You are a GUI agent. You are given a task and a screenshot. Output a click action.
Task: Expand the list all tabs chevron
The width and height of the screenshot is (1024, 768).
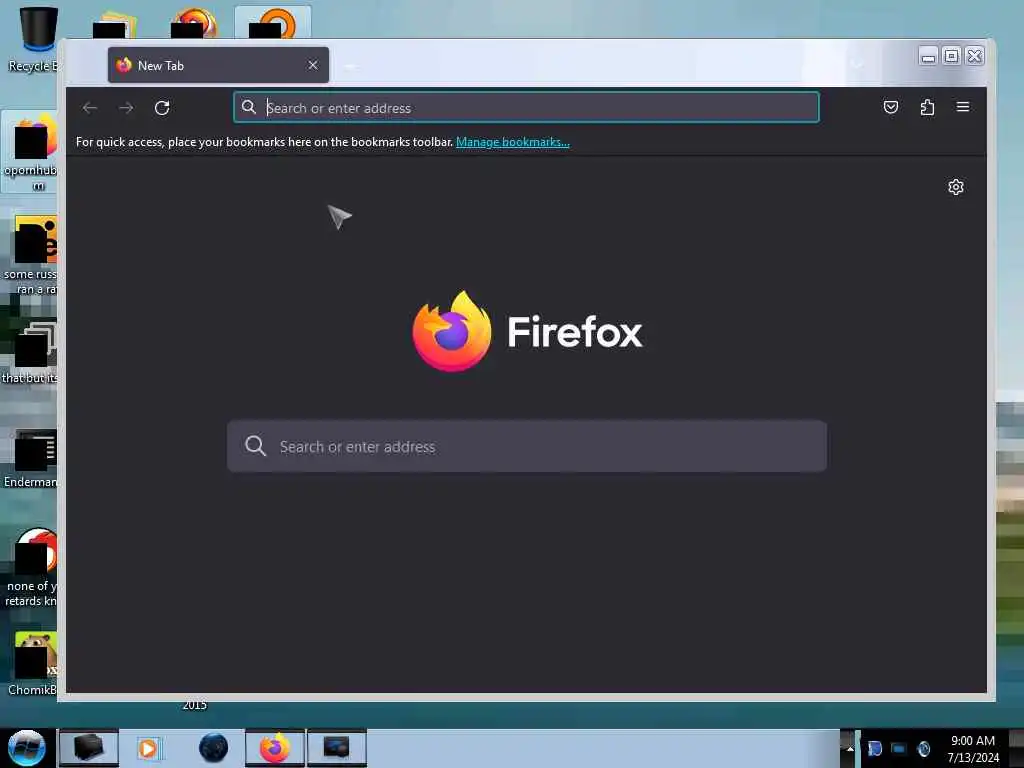tap(857, 64)
